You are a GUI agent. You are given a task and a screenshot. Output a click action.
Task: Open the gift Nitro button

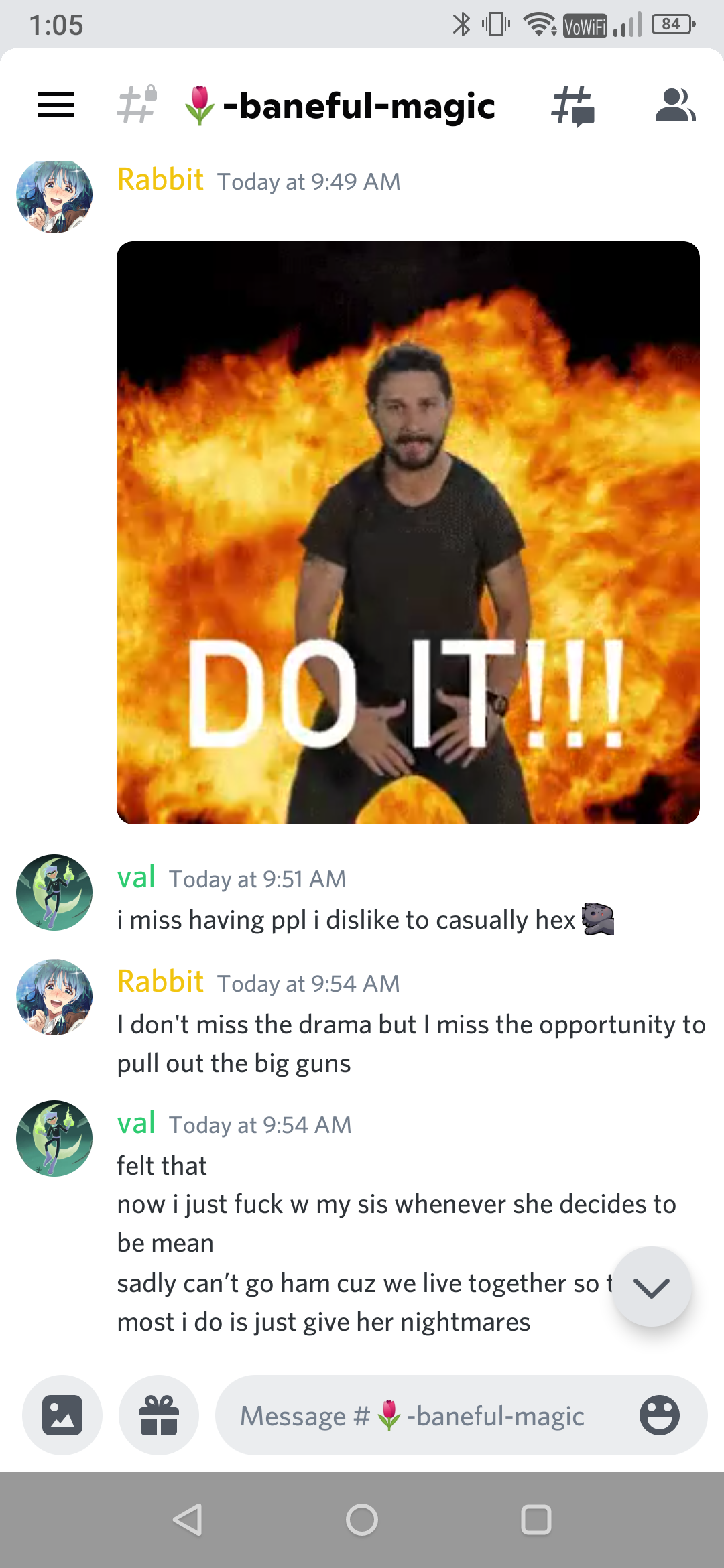pyautogui.click(x=159, y=1415)
